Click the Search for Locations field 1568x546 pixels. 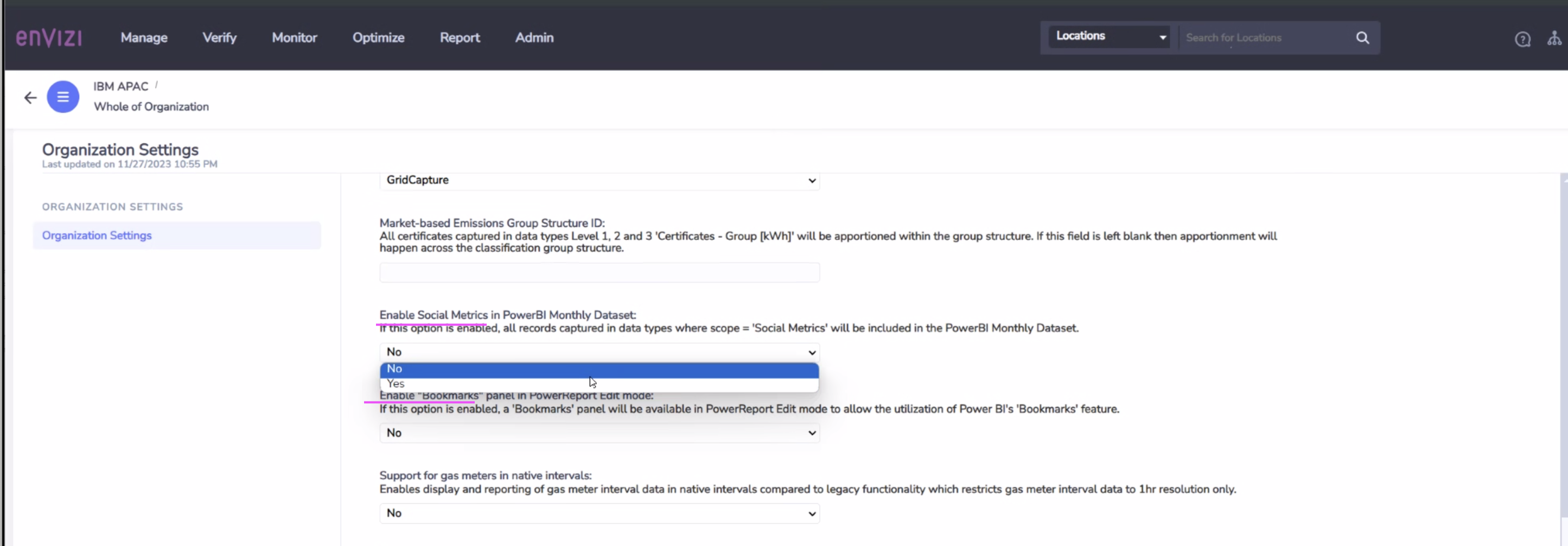pyautogui.click(x=1266, y=37)
